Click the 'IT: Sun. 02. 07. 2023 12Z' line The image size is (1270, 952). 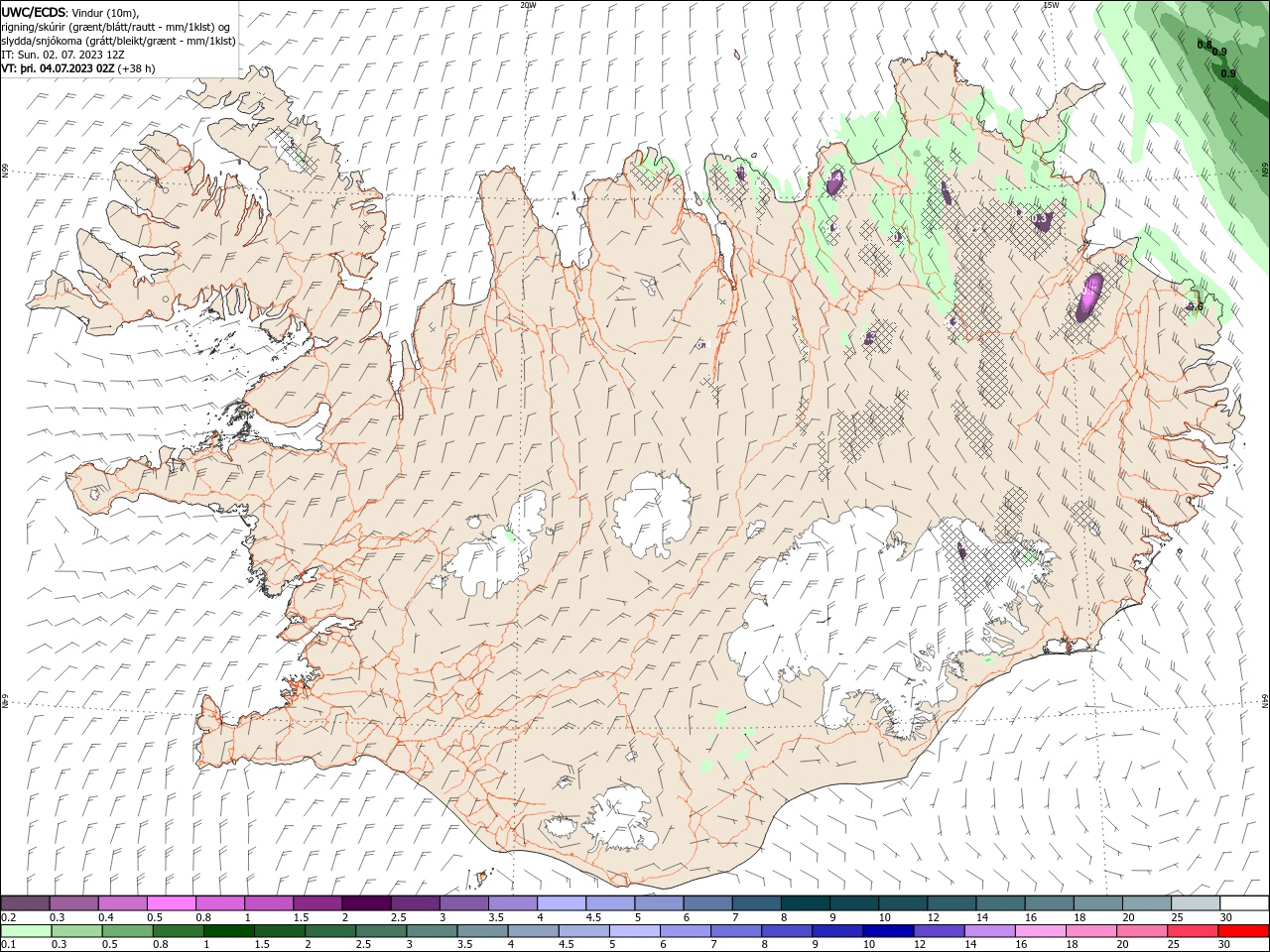(63, 55)
